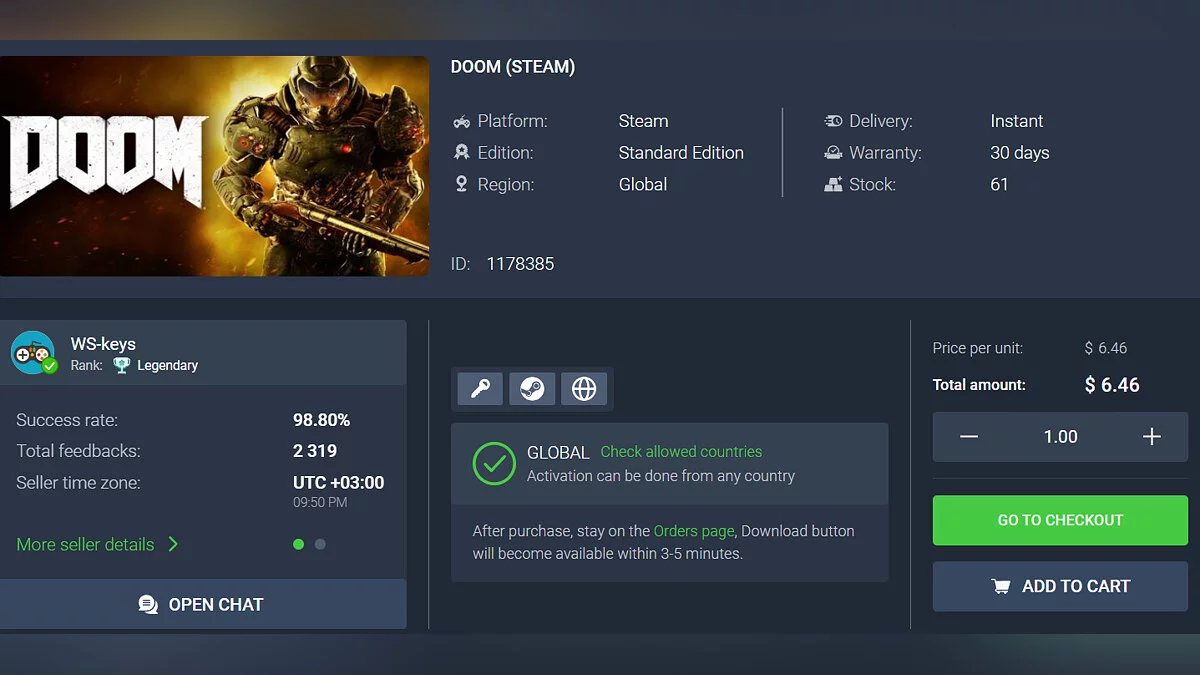Click the WS-keys seller avatar
Viewport: 1200px width, 675px height.
(33, 353)
